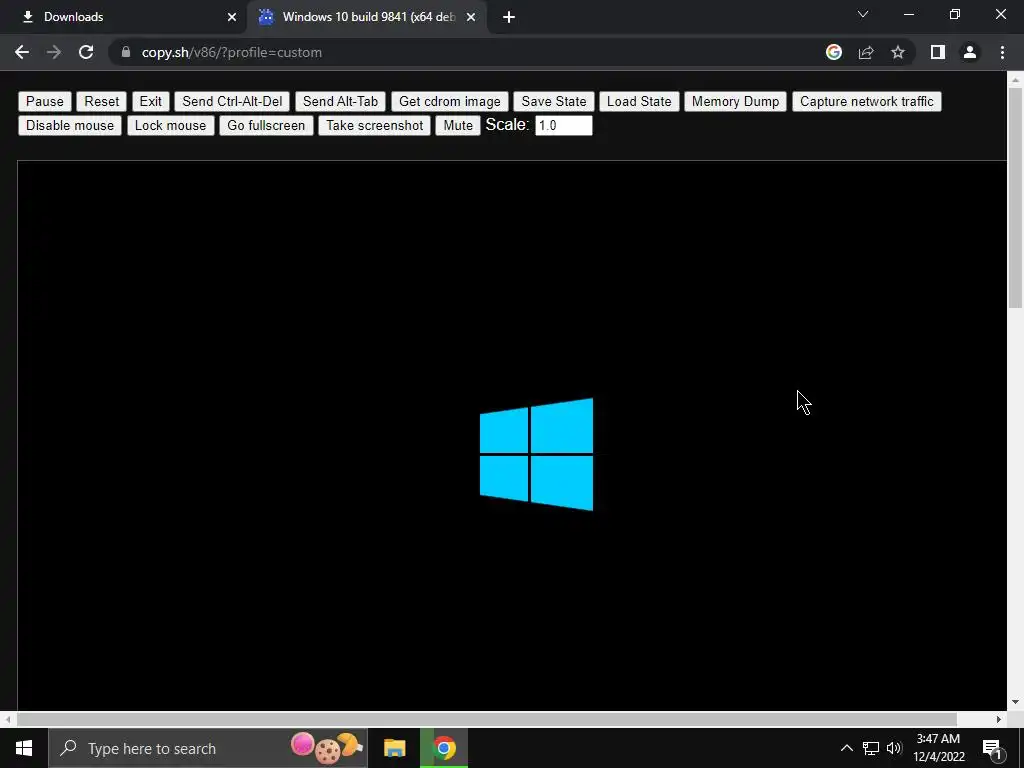Mute the emulator sound
Screen dimensions: 1024x768
[x=458, y=125]
